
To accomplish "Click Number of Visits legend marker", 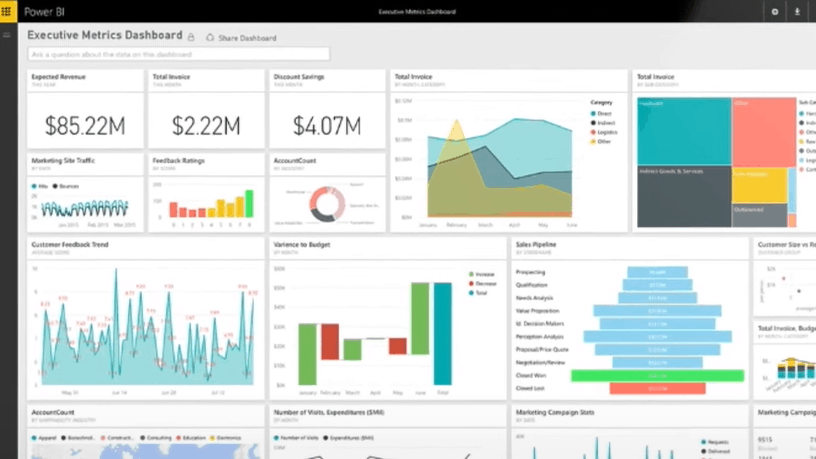I will (x=276, y=438).
